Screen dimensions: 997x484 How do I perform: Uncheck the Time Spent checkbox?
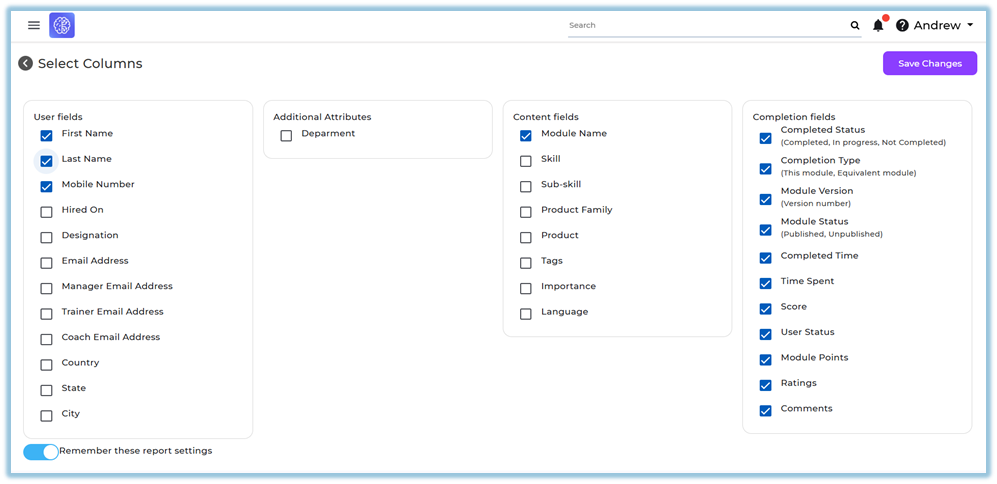[766, 284]
